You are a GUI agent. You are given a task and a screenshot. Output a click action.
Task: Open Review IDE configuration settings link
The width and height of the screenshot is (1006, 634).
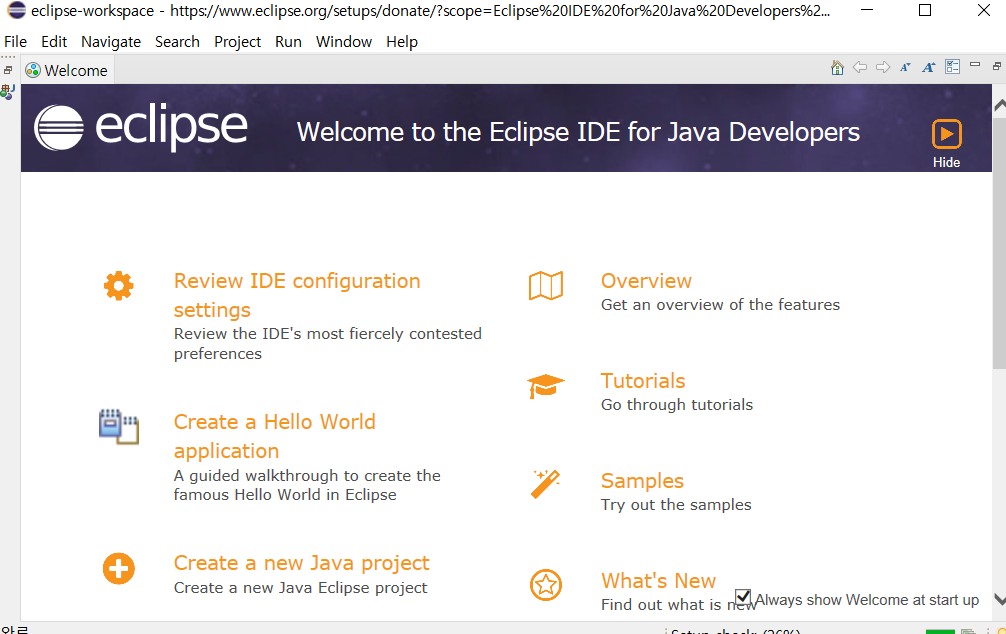pyautogui.click(x=297, y=295)
